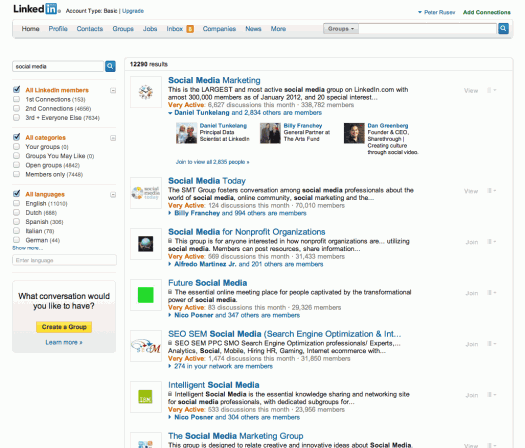Viewport: 525px width, 448px height.
Task: Open Jobs menu
Action: [150, 29]
